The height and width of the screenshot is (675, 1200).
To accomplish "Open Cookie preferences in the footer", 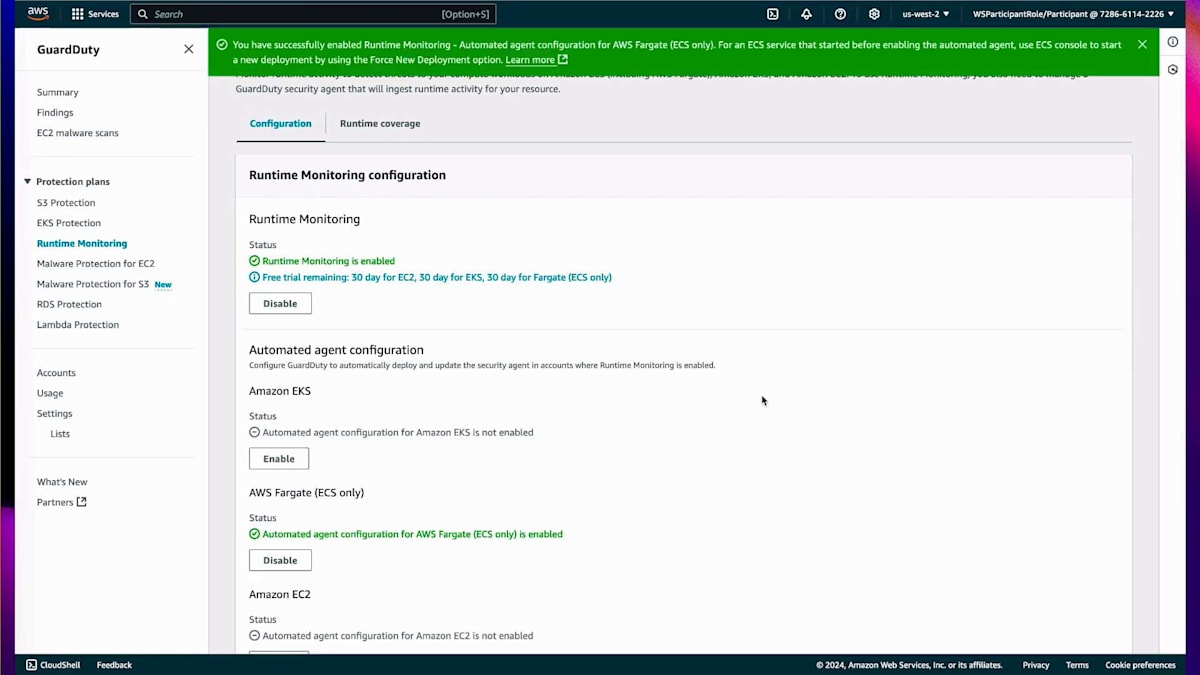I will tap(1140, 665).
